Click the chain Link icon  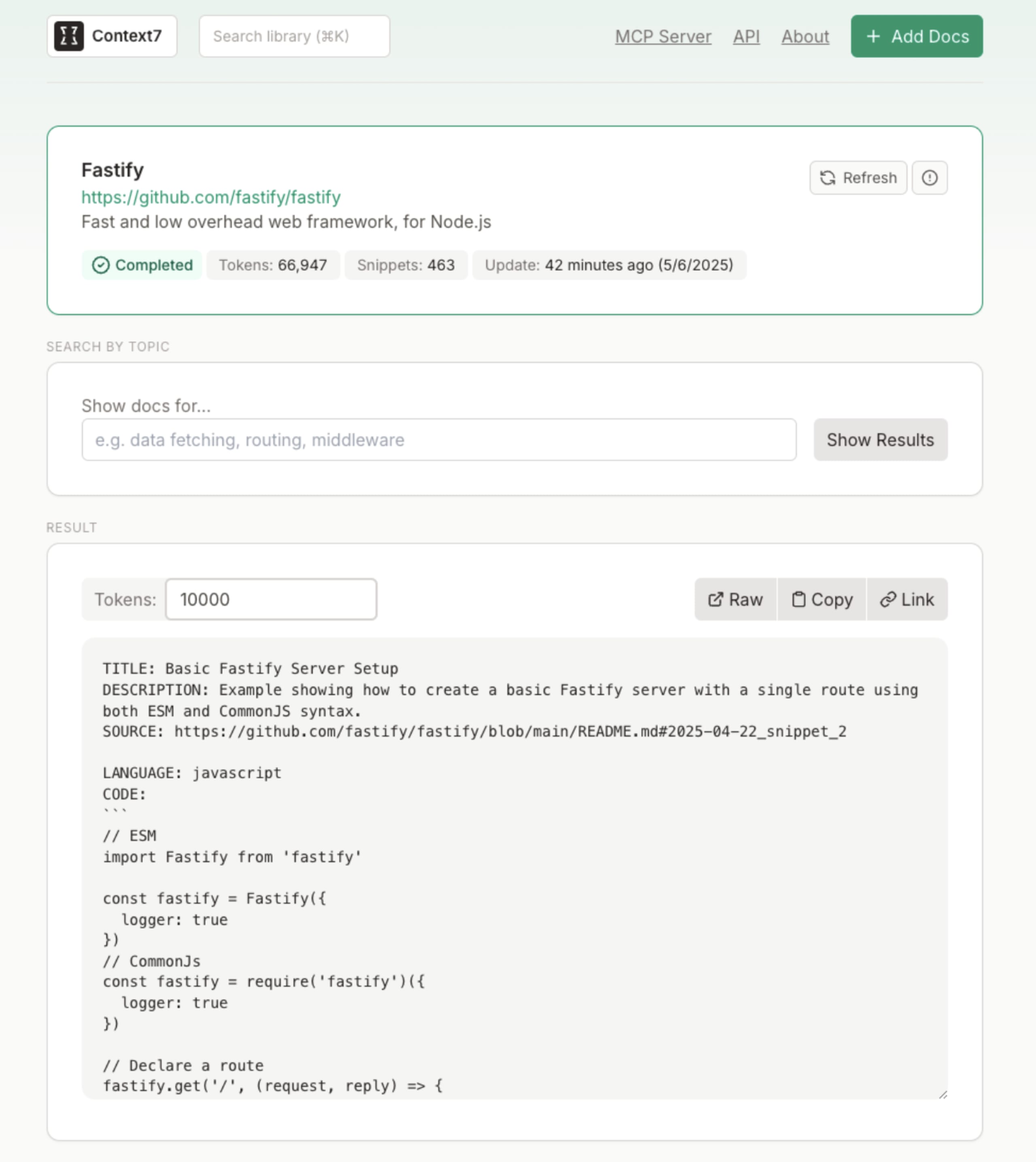(888, 599)
